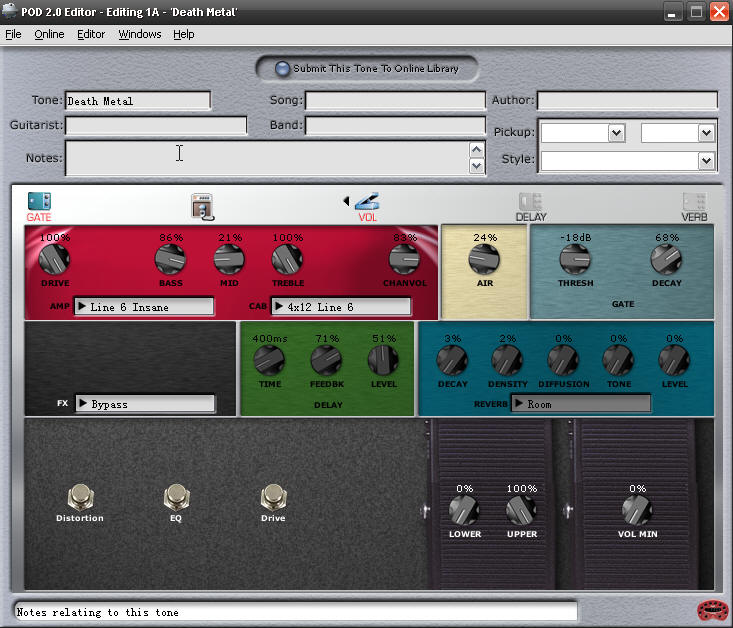Toggle the EQ footswitch
The width and height of the screenshot is (733, 628).
(x=176, y=497)
